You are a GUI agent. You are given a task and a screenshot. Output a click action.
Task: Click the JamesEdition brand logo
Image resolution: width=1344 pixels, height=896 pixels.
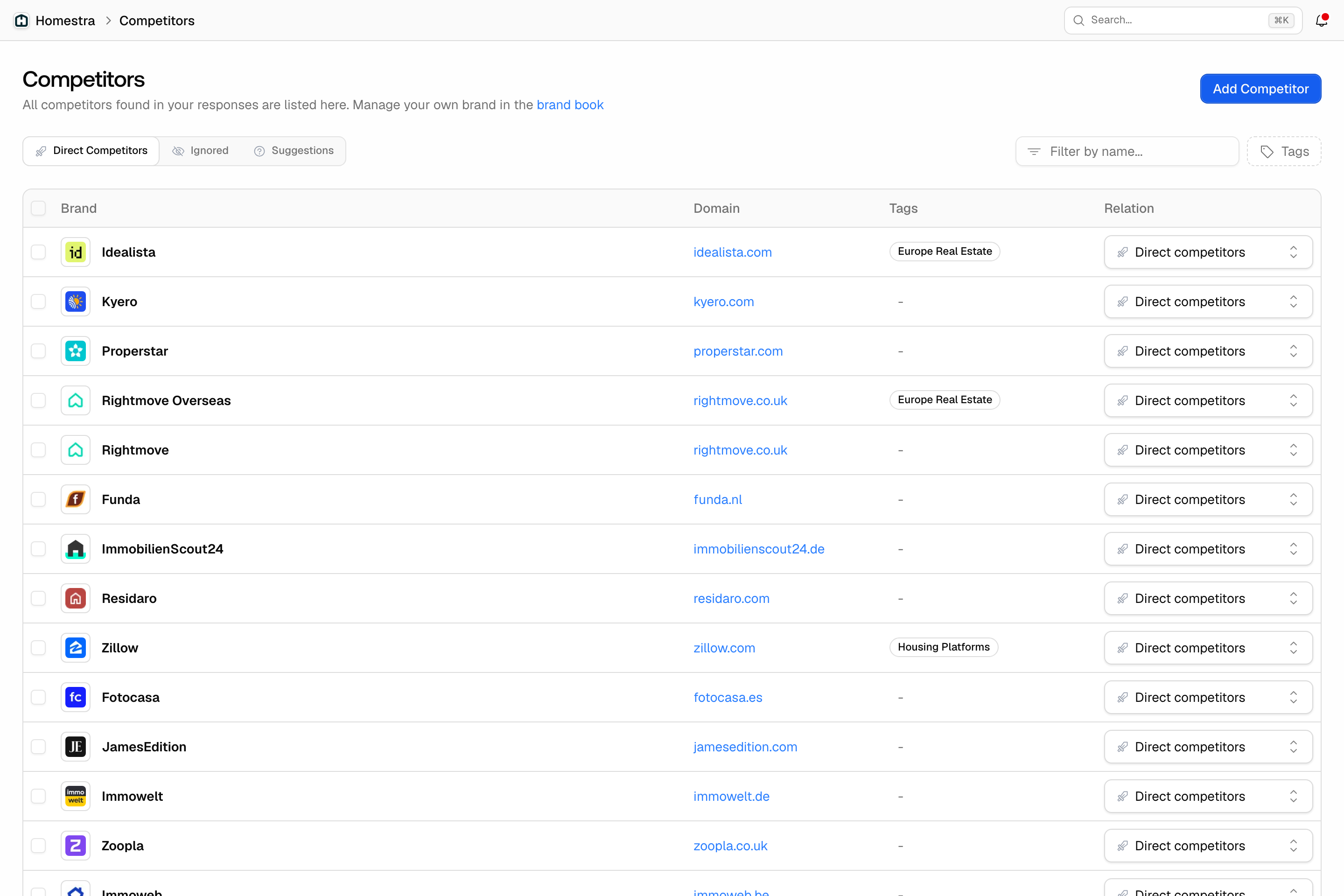[76, 747]
